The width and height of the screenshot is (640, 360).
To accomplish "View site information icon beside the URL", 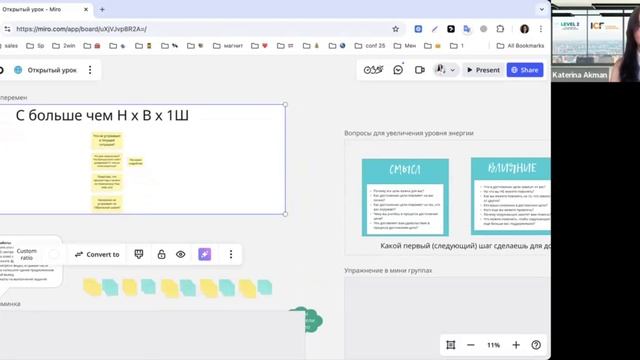I will click(7, 29).
